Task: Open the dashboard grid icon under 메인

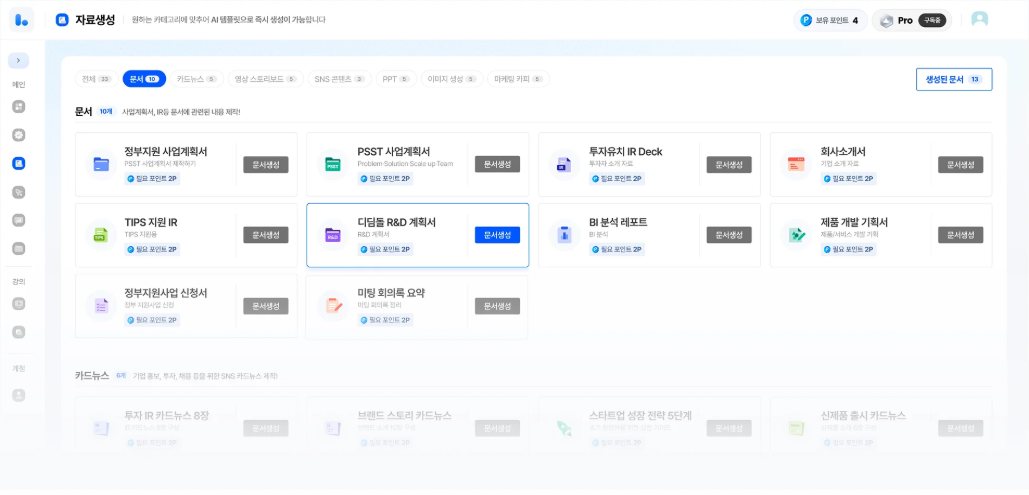Action: point(18,106)
